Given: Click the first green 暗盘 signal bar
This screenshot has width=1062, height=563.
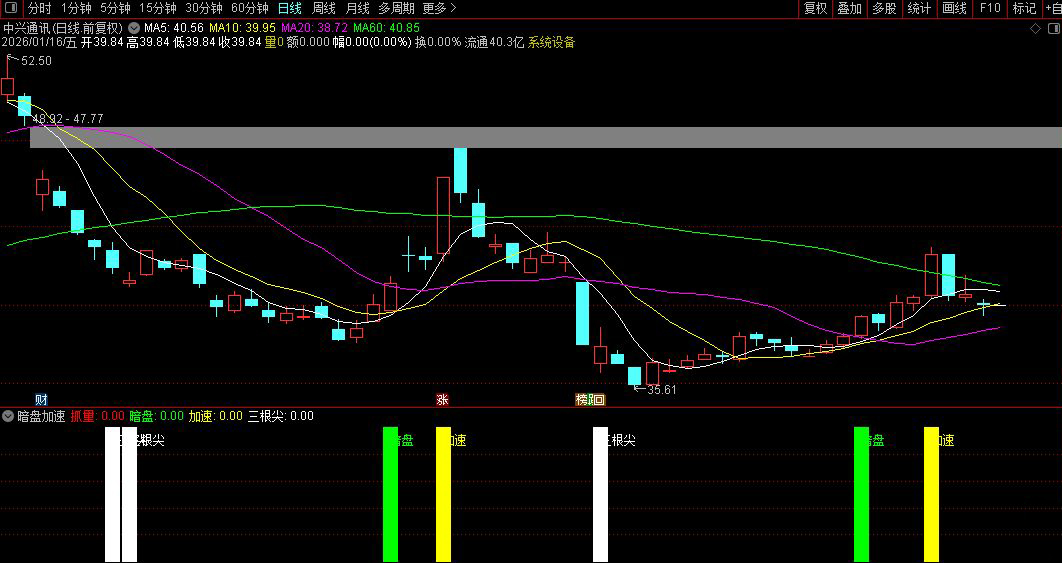Looking at the screenshot, I should (390, 495).
